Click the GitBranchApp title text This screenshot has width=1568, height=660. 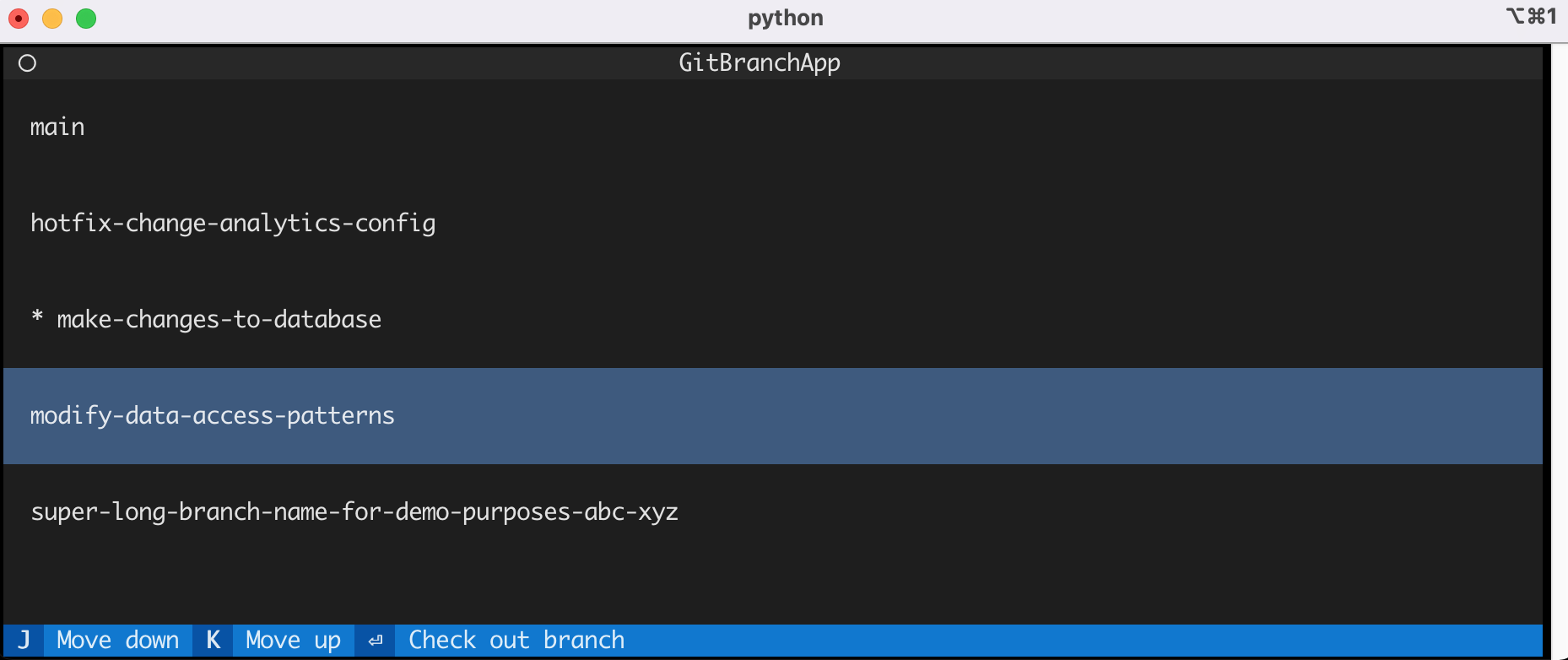point(759,62)
